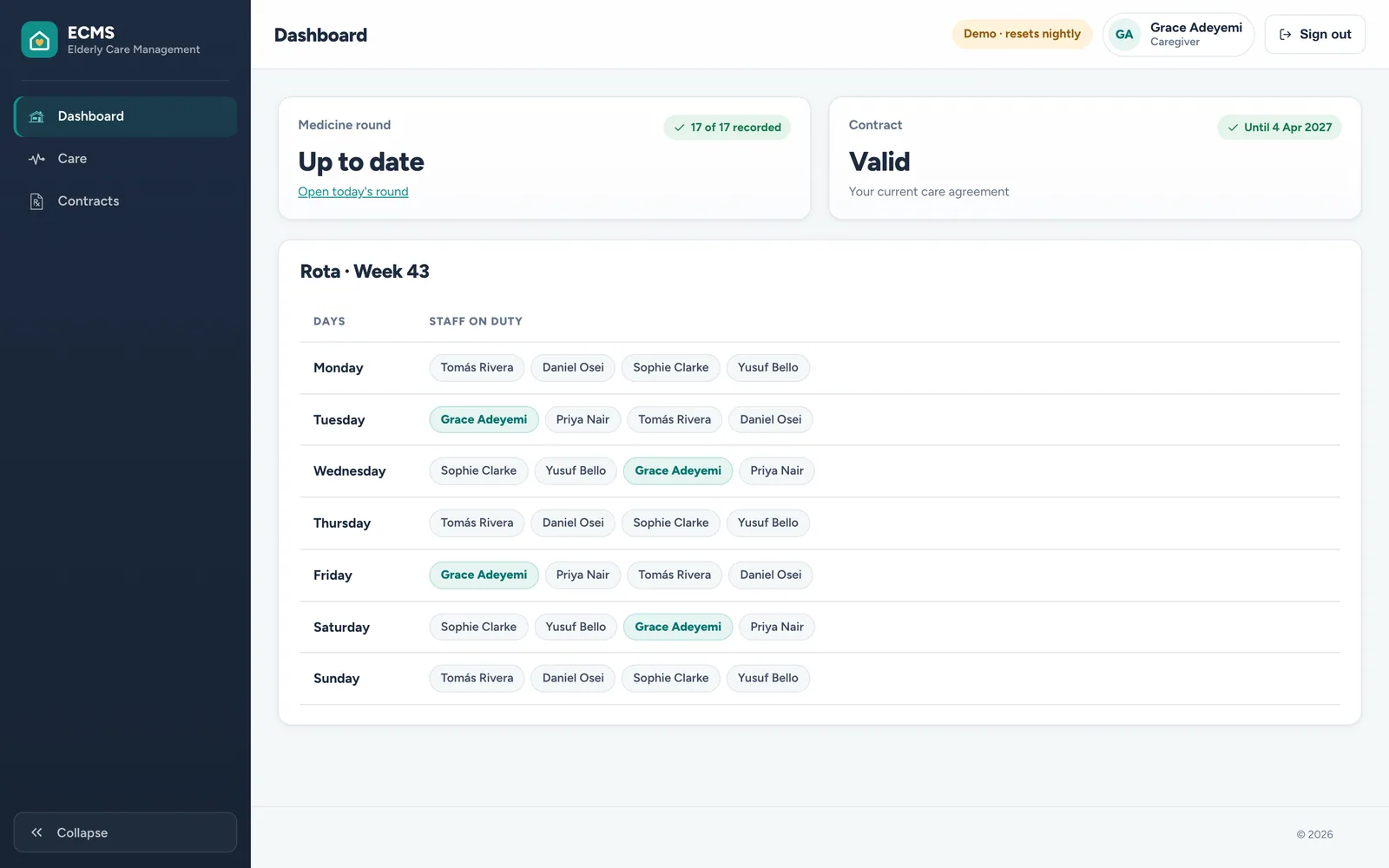Open the Contracts page
The image size is (1389, 868).
[x=125, y=201]
